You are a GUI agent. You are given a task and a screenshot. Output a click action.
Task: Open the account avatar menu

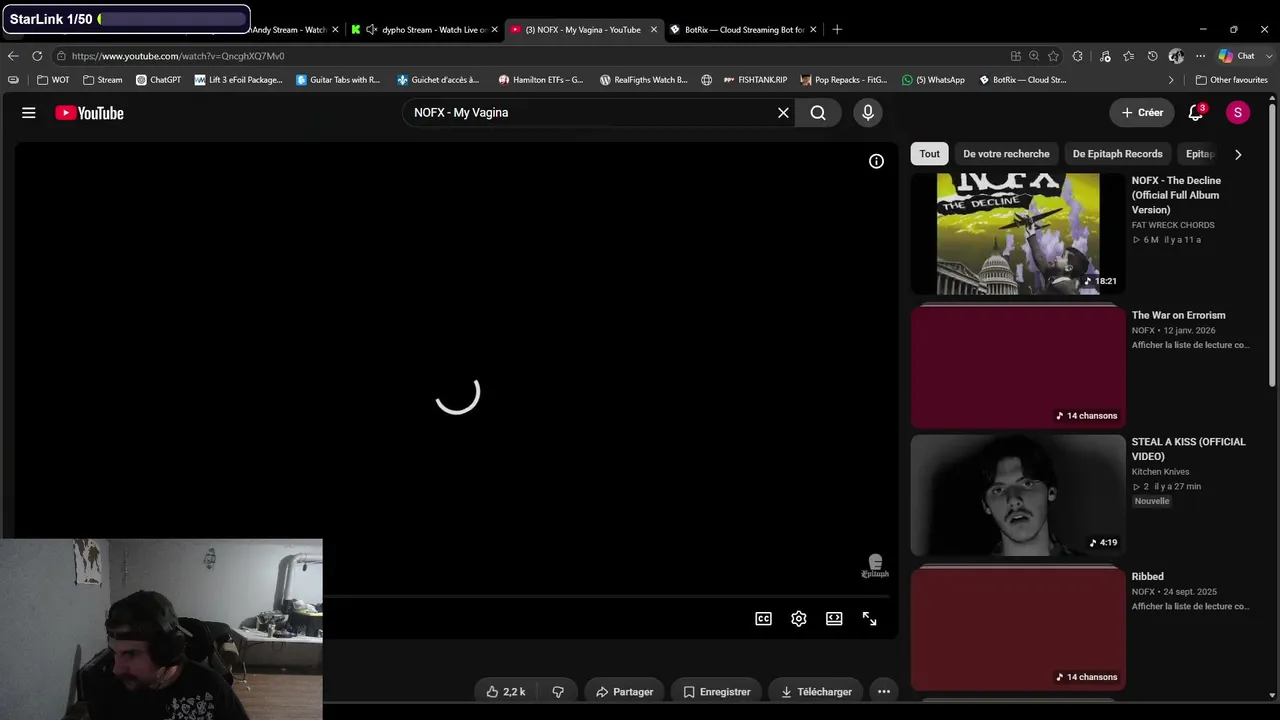coord(1238,113)
